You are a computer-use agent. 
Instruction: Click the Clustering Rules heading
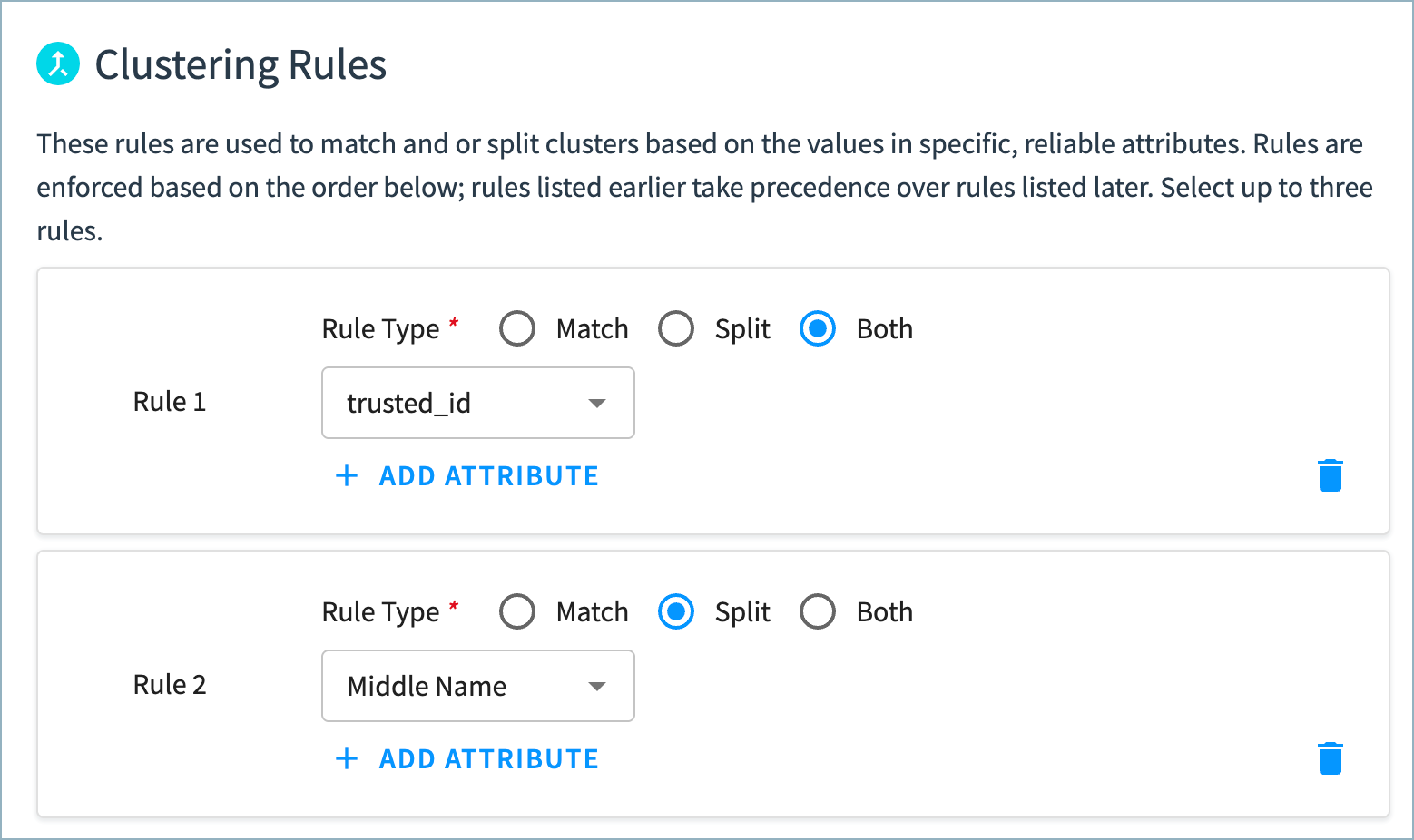[241, 64]
